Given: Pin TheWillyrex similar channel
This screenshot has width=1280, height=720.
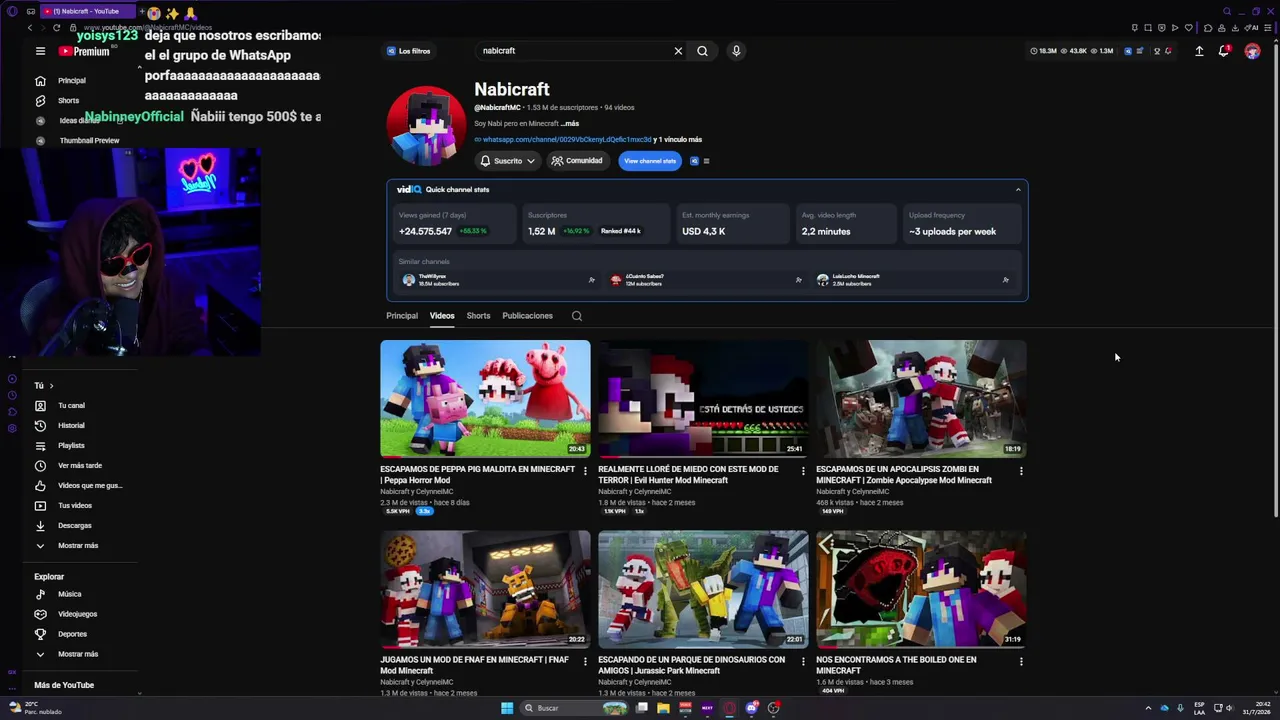Looking at the screenshot, I should point(592,280).
